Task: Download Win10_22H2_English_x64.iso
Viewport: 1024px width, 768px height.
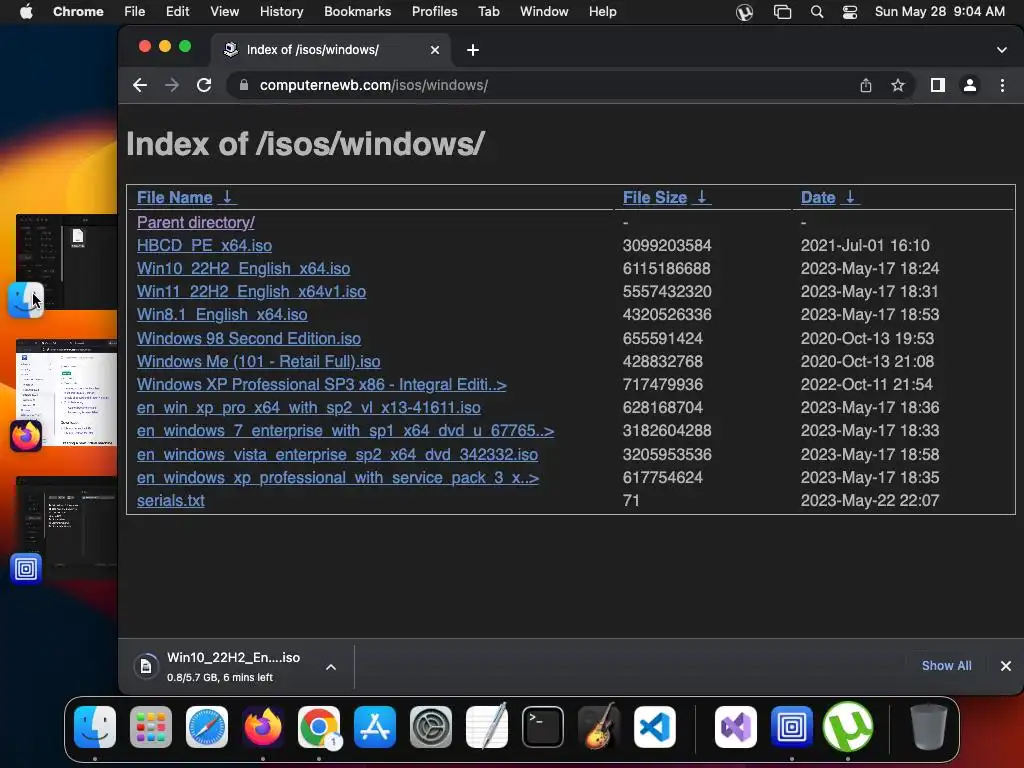Action: 243,268
